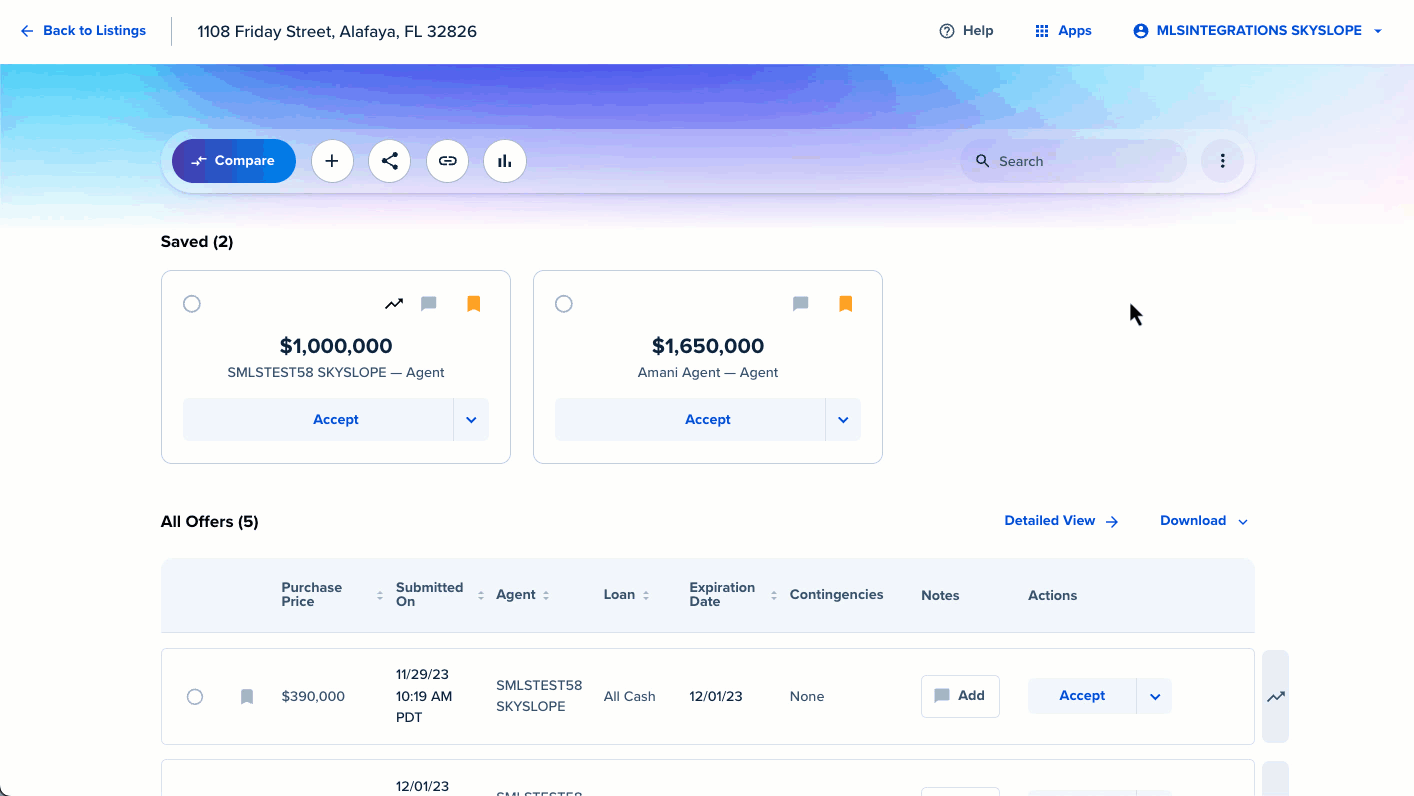Image resolution: width=1414 pixels, height=796 pixels.
Task: Select the $1,650,000 saved offer radio
Action: tap(564, 304)
